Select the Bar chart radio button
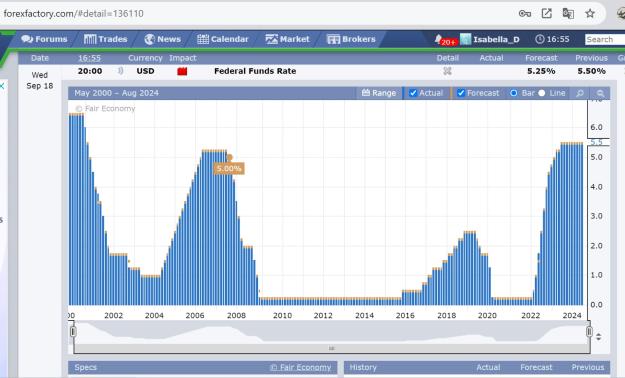625x378 pixels. coord(514,93)
